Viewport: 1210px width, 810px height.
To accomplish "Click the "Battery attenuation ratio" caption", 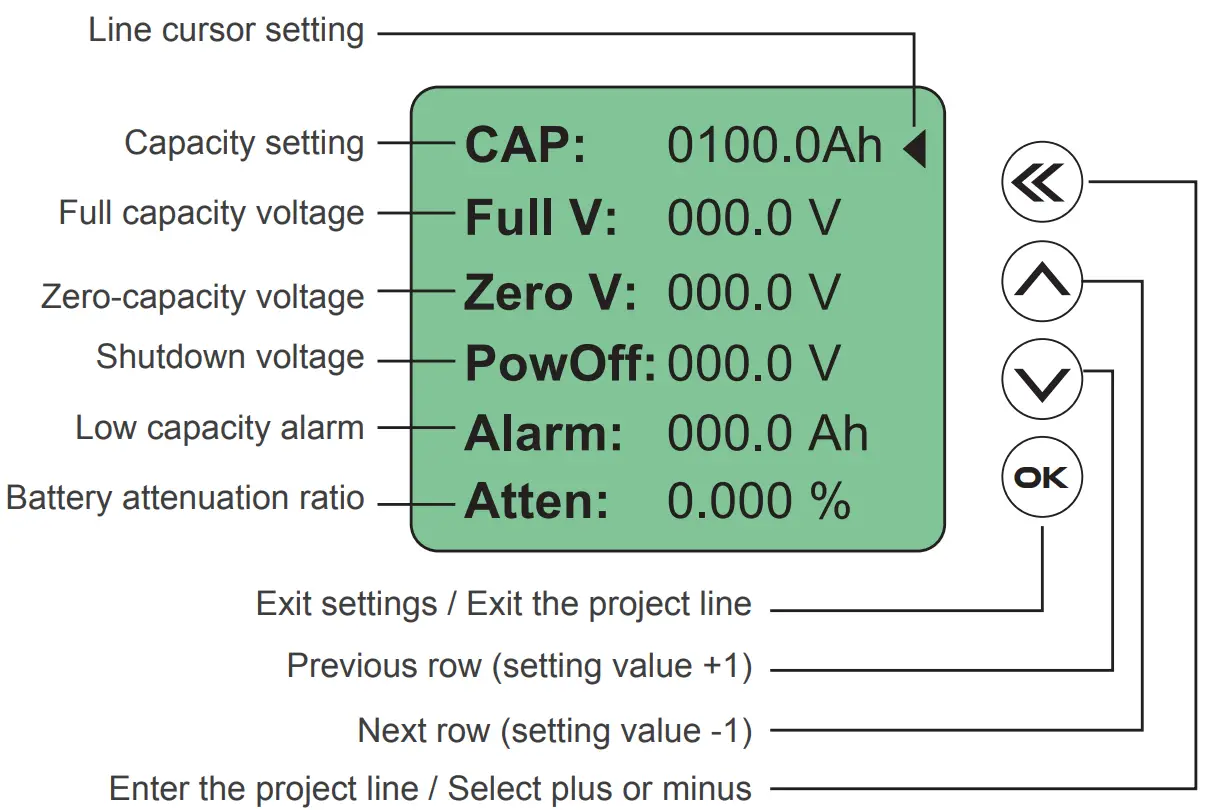I will (185, 497).
